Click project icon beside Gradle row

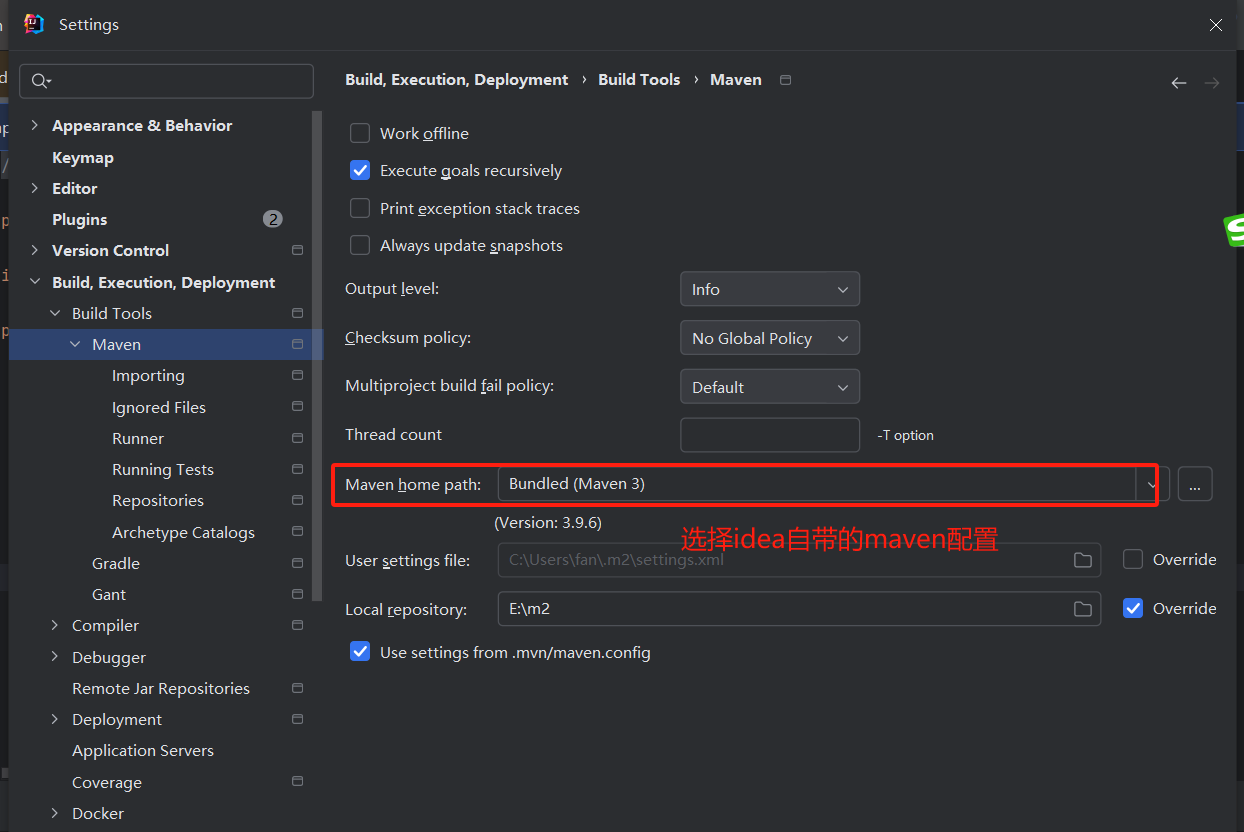tap(297, 563)
